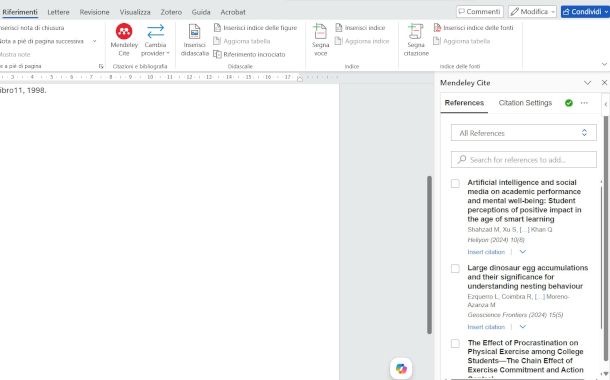Click Inserisci indice delle figure
The height and width of the screenshot is (380, 610).
point(255,28)
